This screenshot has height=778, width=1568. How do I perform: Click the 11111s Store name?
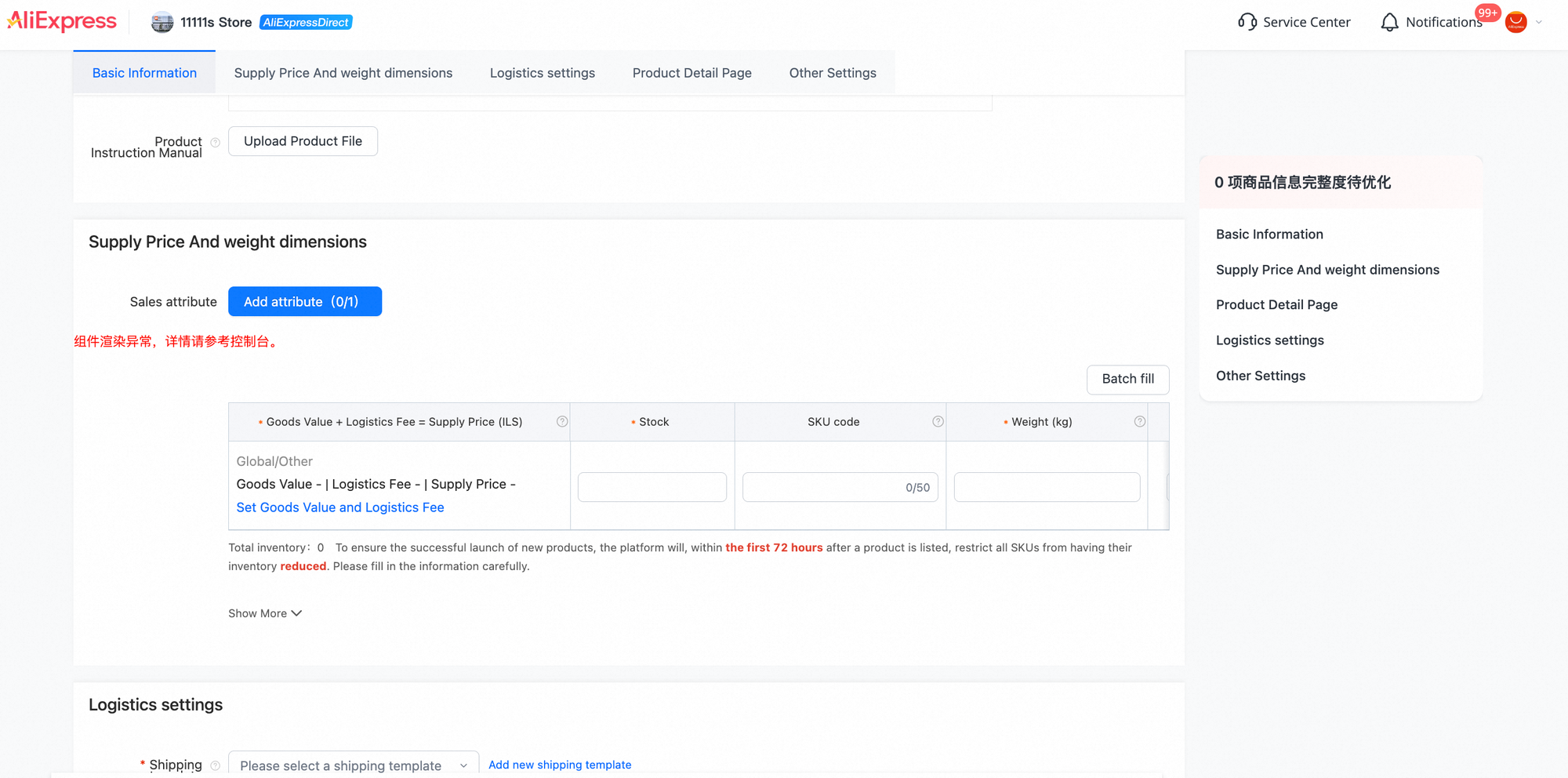(x=216, y=22)
